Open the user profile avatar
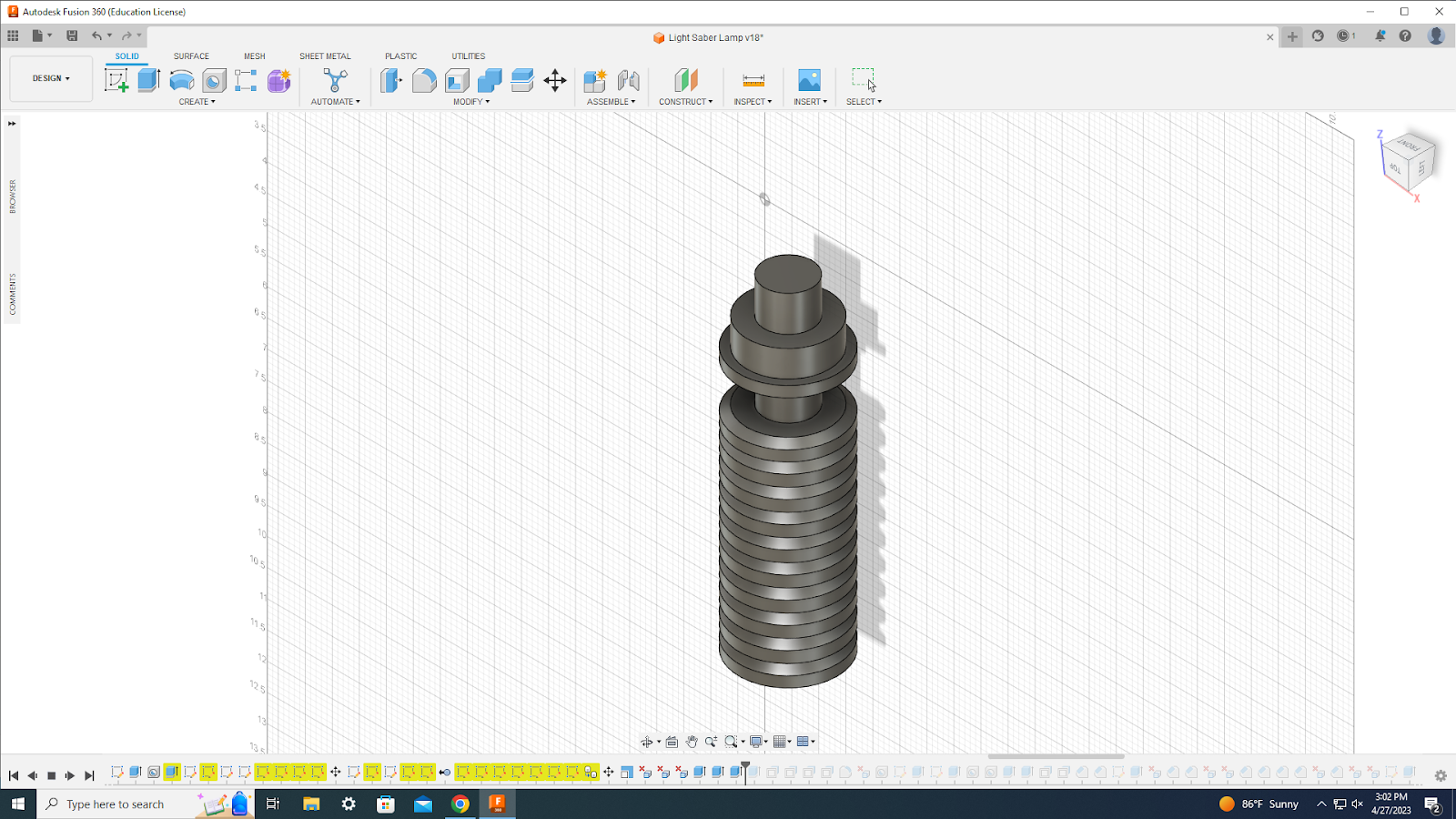Screen dimensions: 1456x819 (1436, 36)
